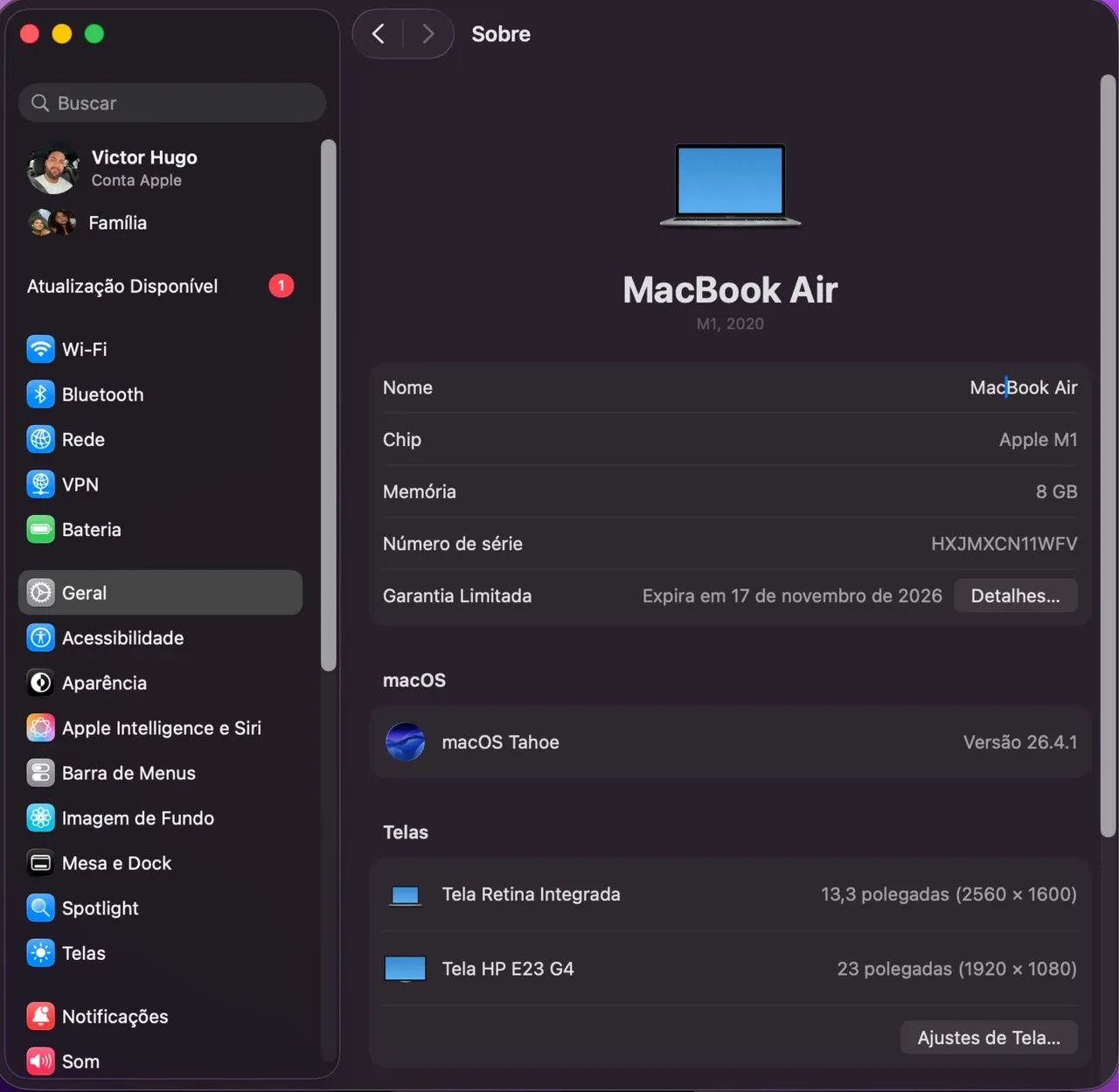This screenshot has width=1119, height=1092.
Task: Click the MacBook Air laptop image
Action: click(x=730, y=186)
